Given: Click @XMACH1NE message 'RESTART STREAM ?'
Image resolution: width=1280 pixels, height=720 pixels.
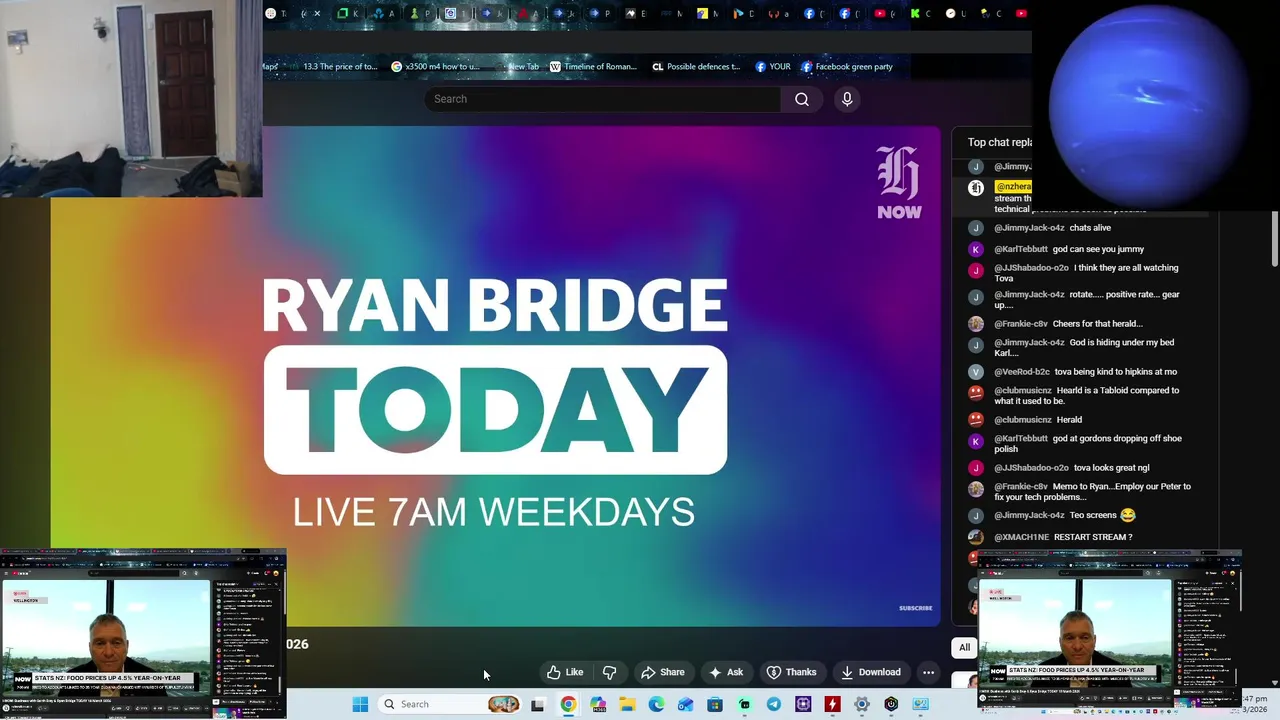Looking at the screenshot, I should point(1063,537).
